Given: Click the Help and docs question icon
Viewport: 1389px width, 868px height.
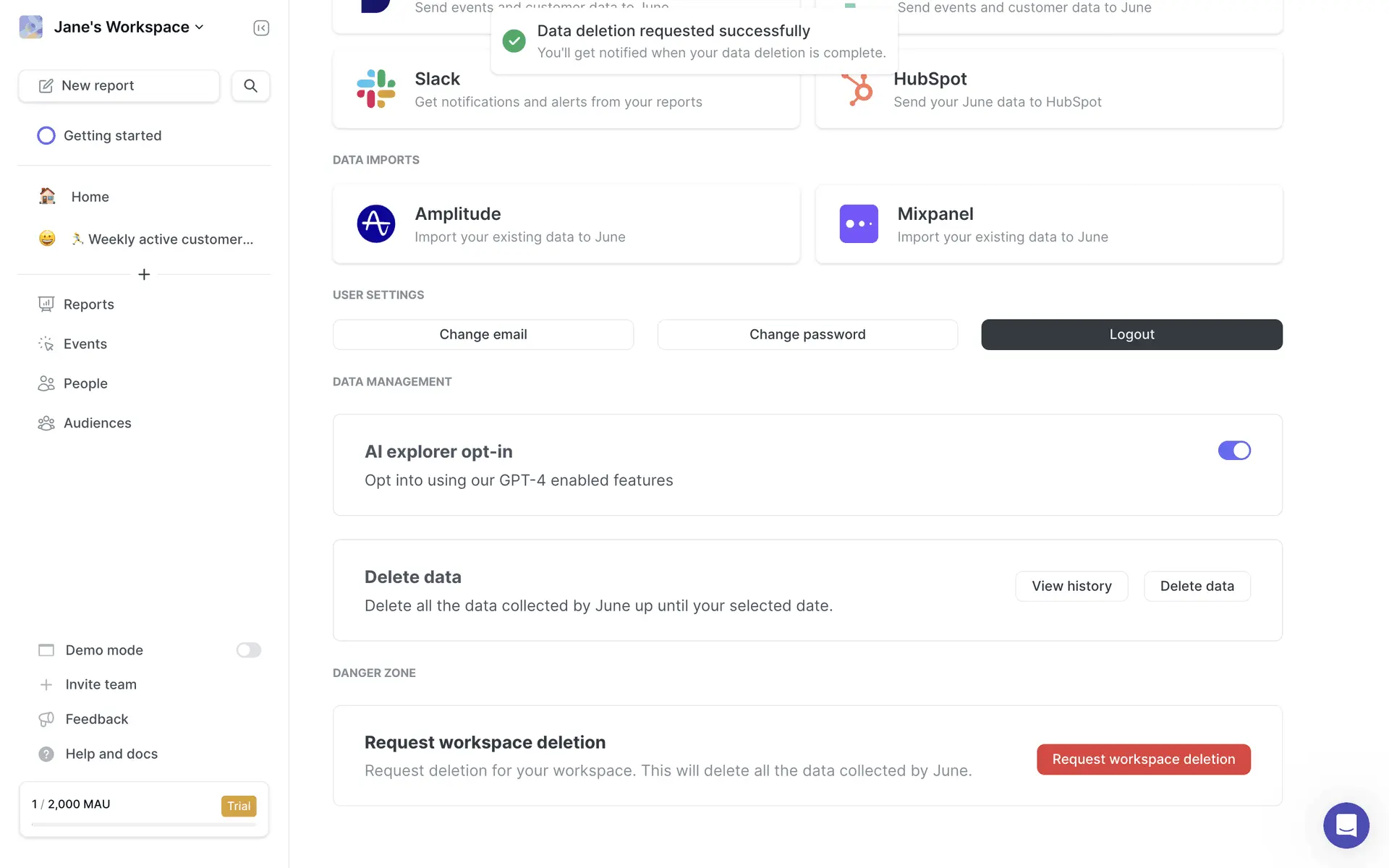Looking at the screenshot, I should (x=46, y=754).
